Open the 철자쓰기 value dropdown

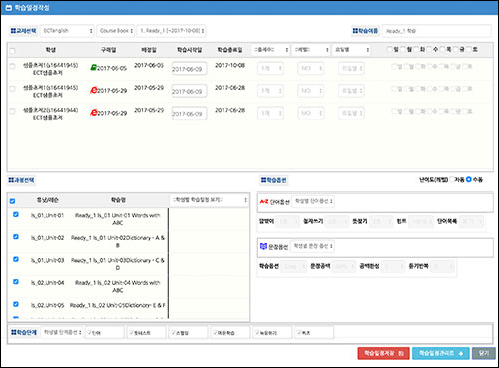pos(337,221)
